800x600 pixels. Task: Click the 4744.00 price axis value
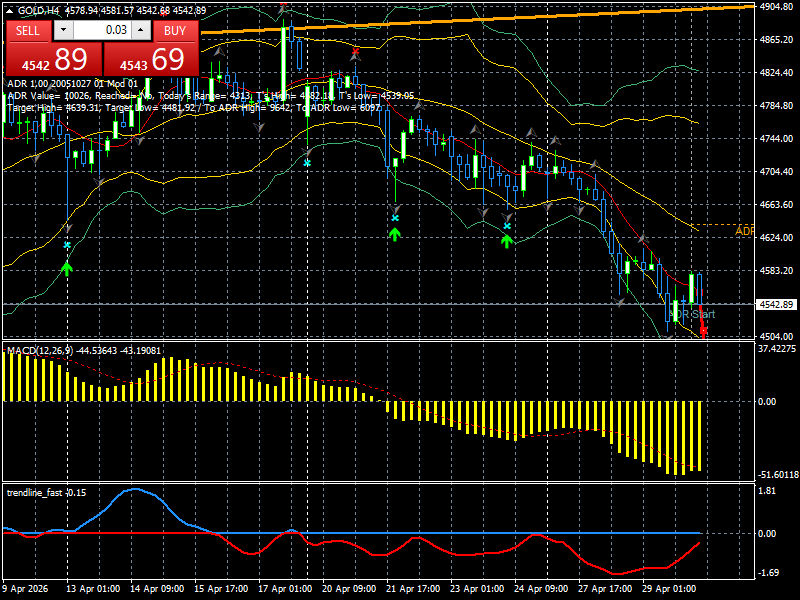776,139
